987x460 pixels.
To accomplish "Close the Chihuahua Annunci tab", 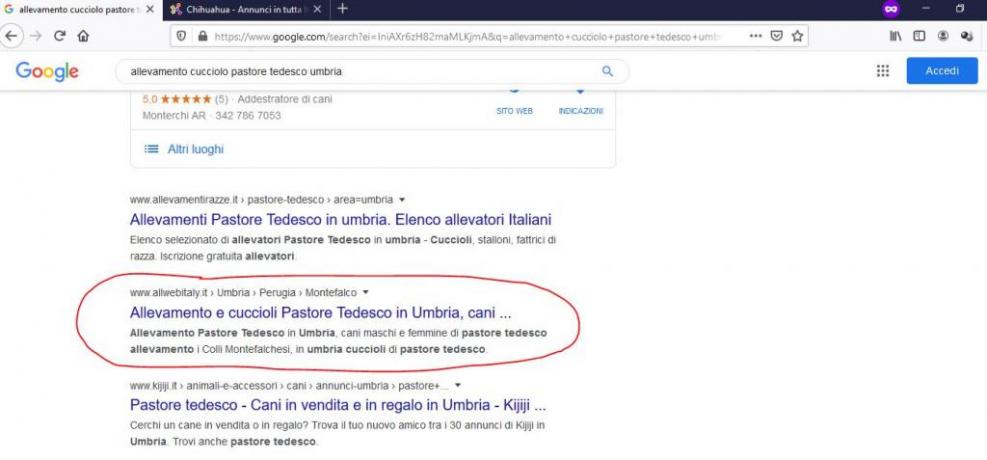I will [317, 9].
